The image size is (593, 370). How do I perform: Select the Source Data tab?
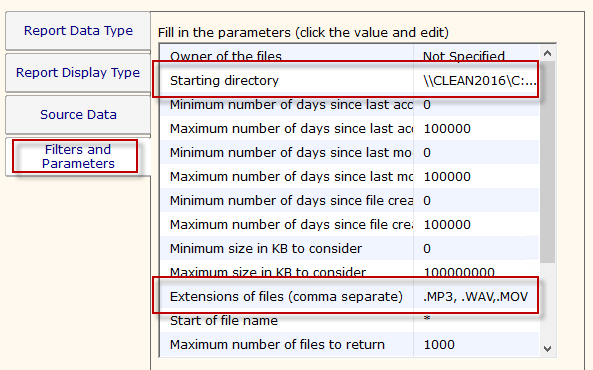78,115
